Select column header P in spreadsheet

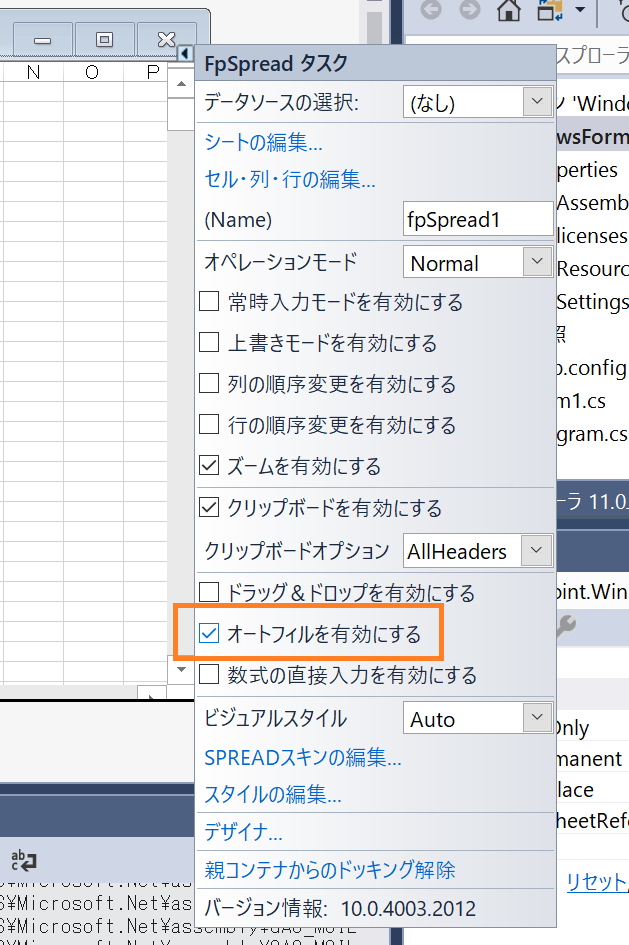(152, 72)
